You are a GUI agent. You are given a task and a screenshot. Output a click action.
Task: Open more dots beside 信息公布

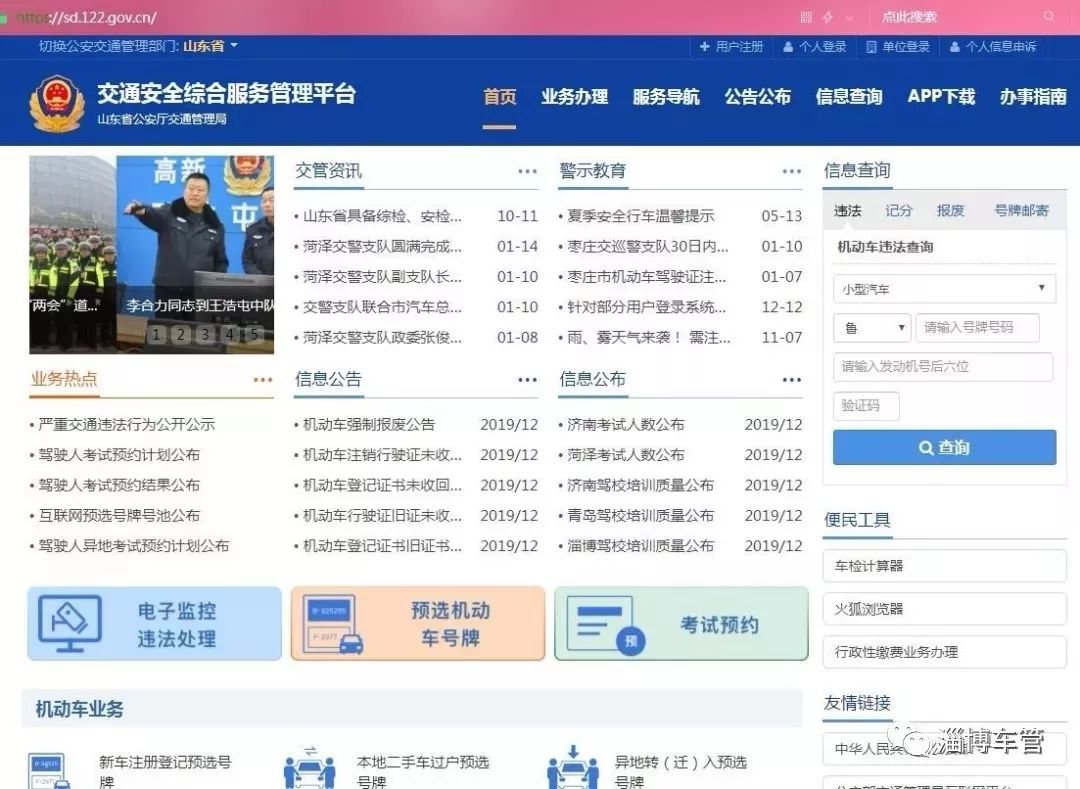pos(792,379)
